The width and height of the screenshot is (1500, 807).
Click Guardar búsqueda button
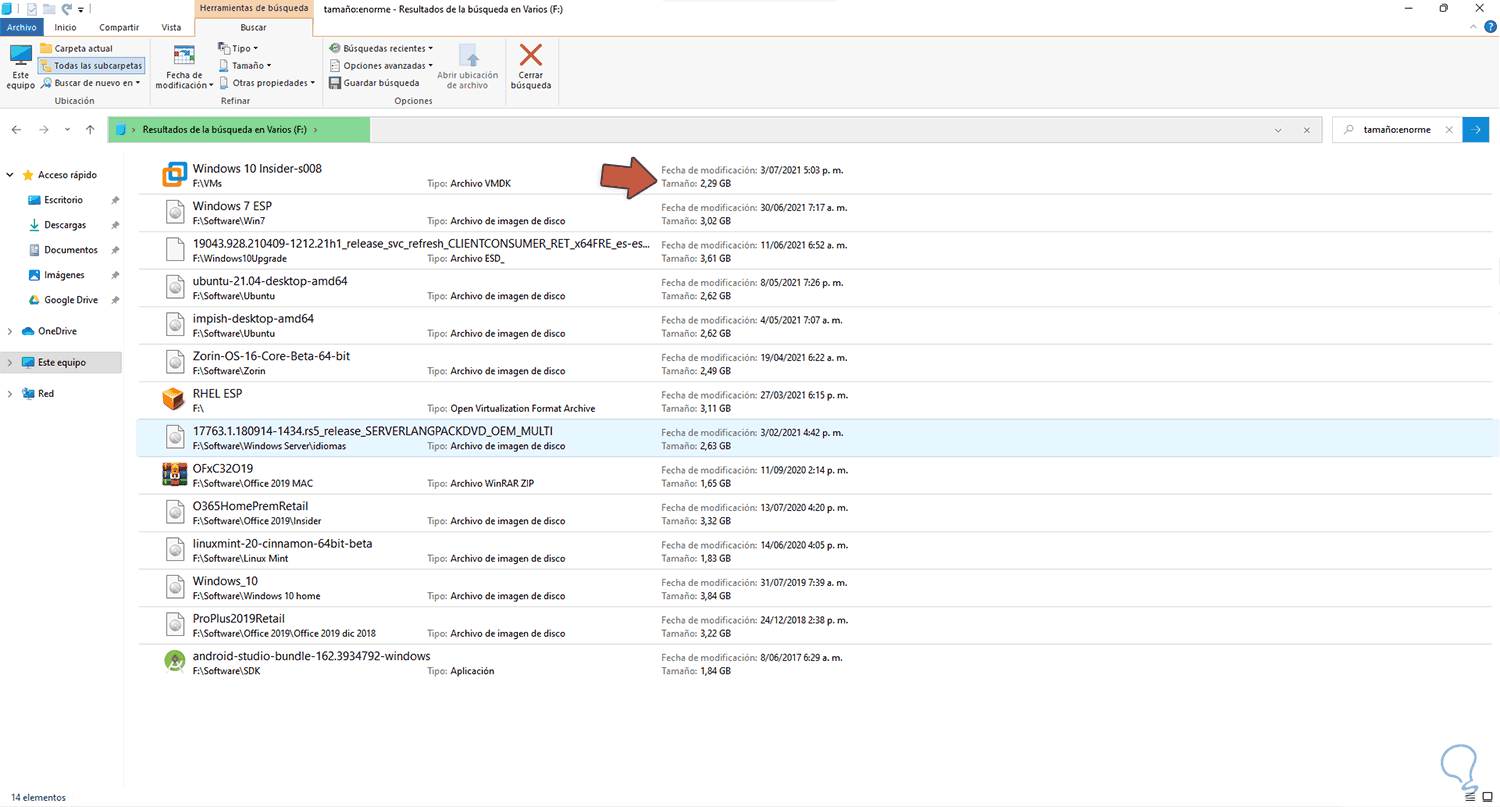pos(373,83)
